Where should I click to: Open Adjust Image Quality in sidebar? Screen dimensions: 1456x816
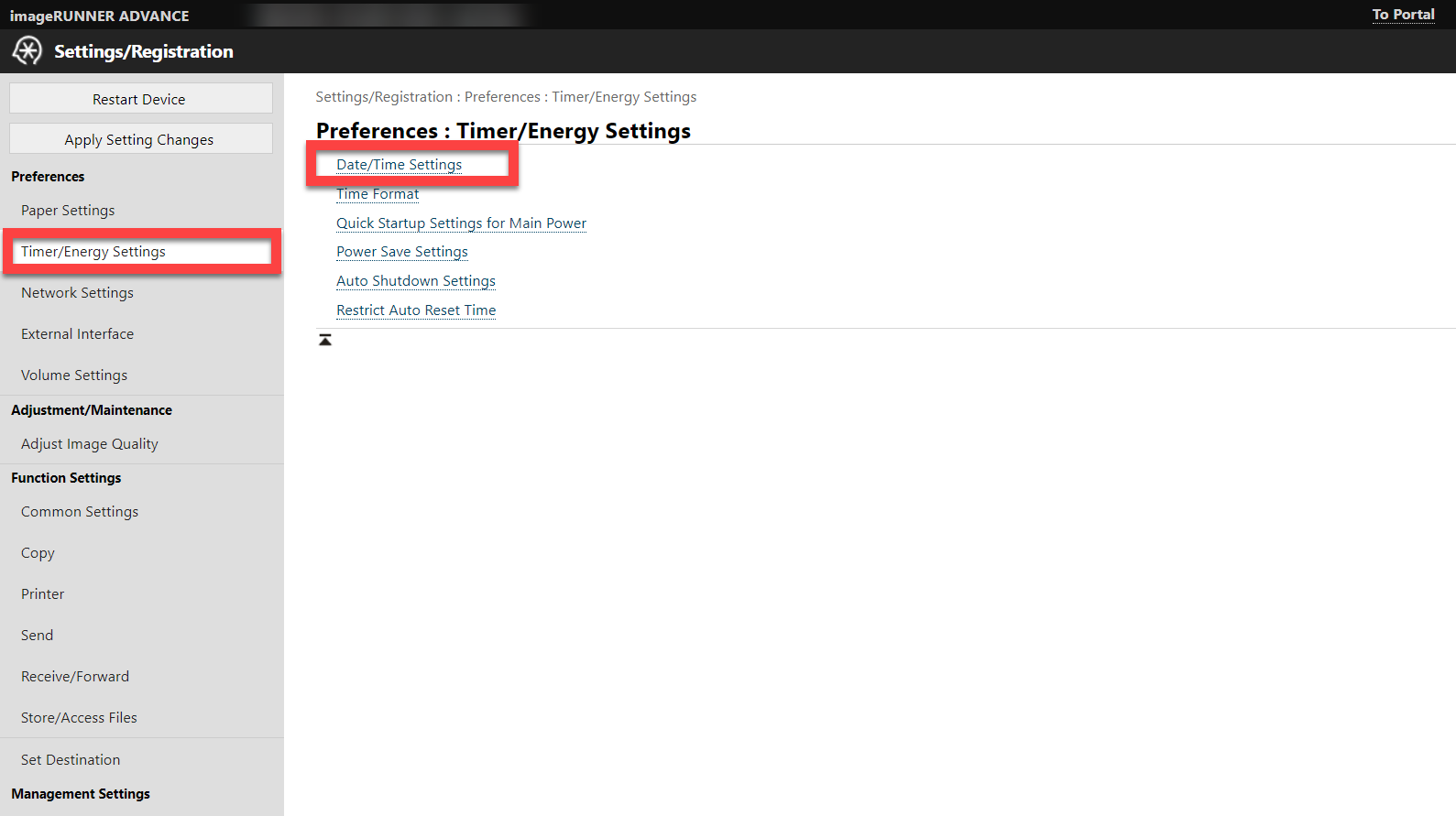pyautogui.click(x=90, y=444)
